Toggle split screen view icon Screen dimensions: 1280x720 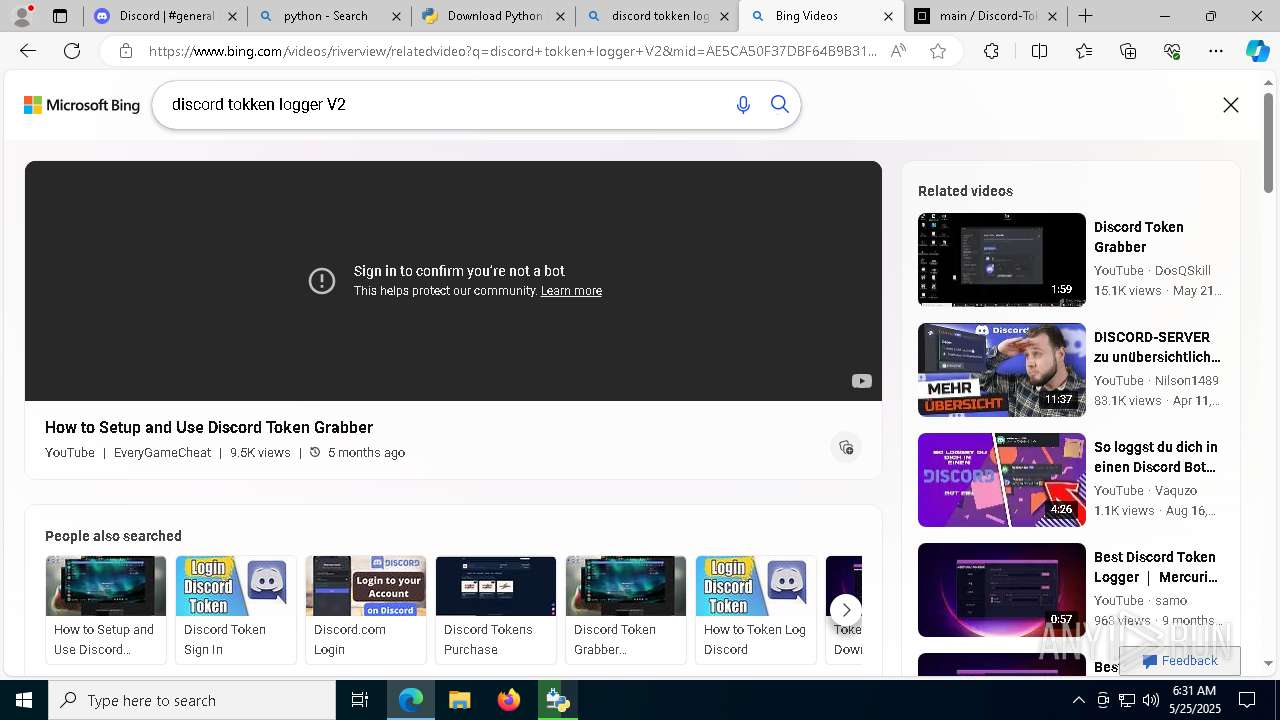pyautogui.click(x=1039, y=51)
